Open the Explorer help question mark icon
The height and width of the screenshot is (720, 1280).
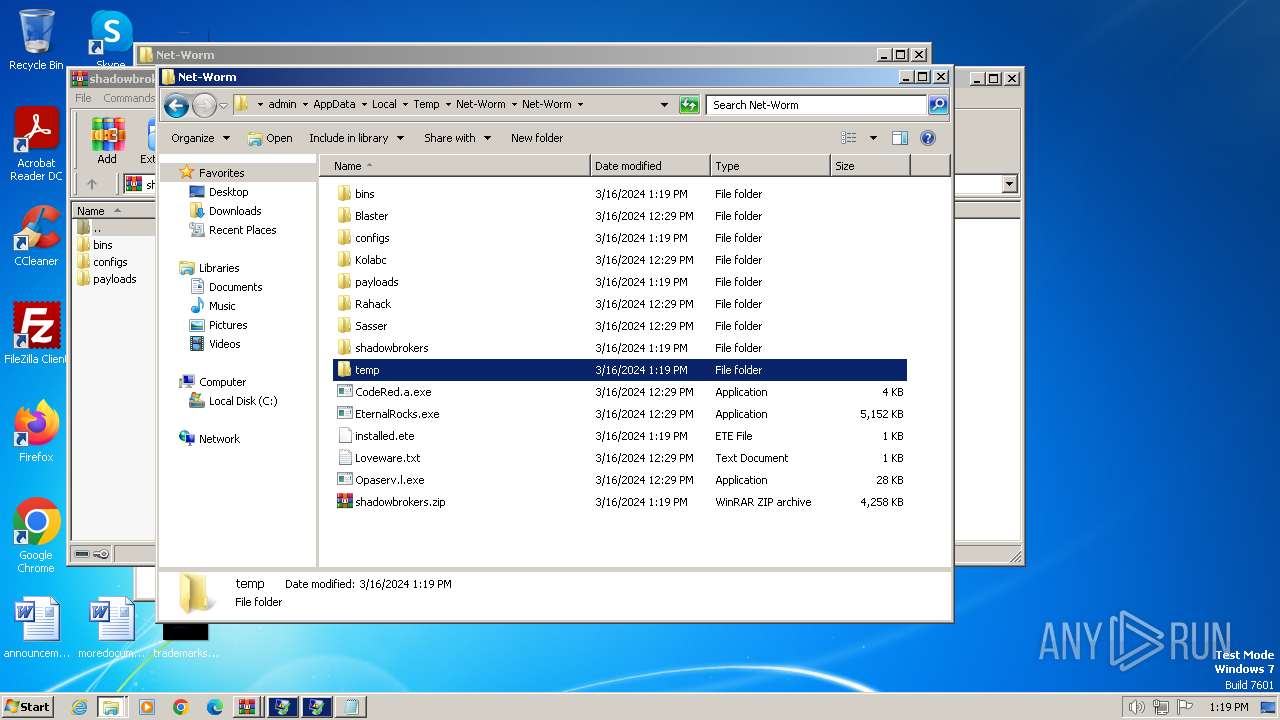927,138
